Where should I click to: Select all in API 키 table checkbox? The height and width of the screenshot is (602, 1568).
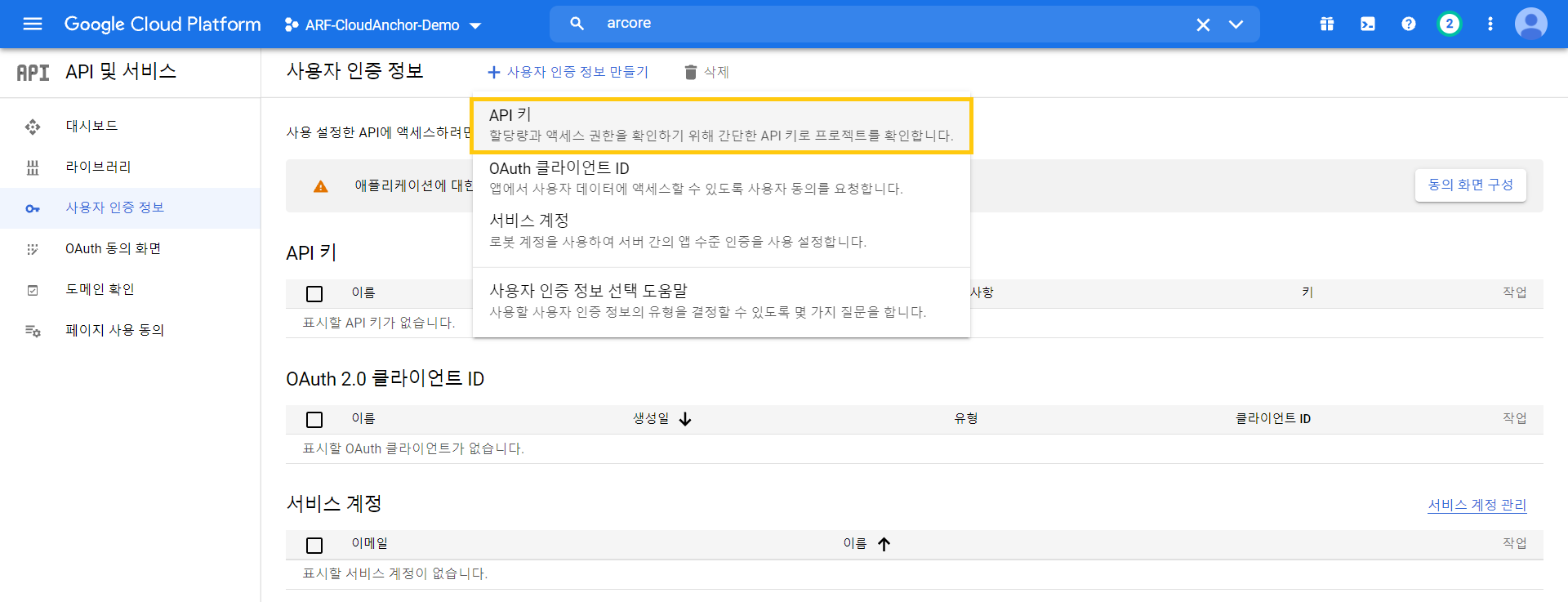tap(314, 294)
